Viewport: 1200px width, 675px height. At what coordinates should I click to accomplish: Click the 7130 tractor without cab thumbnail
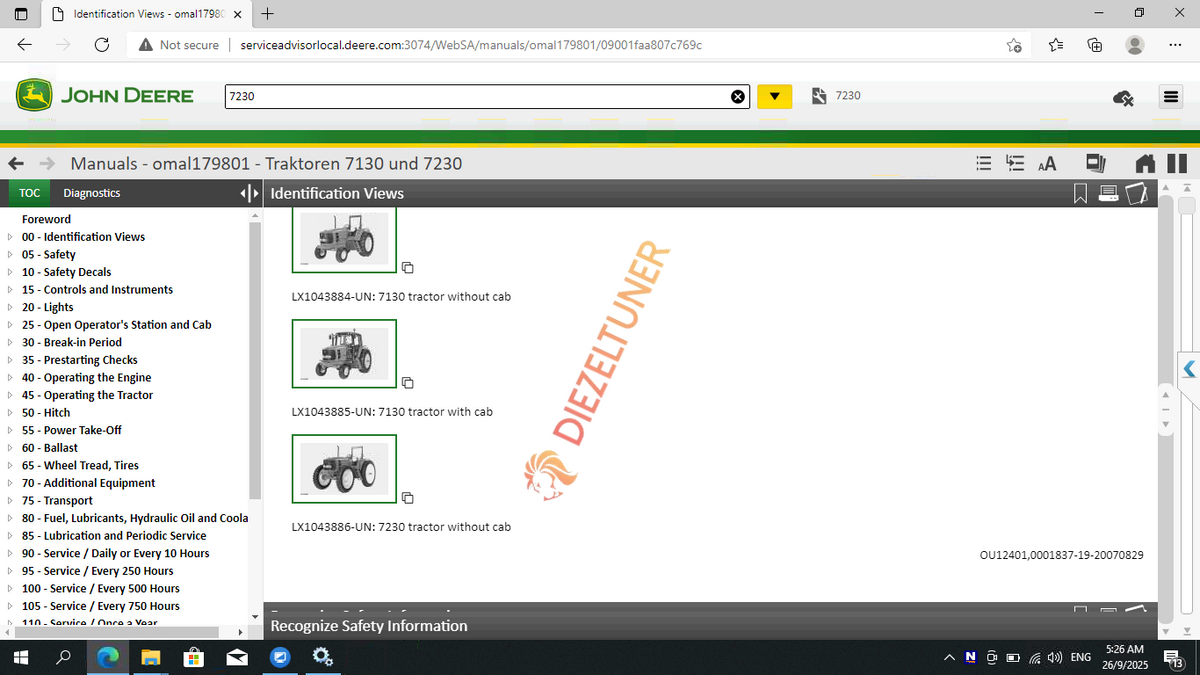[344, 240]
